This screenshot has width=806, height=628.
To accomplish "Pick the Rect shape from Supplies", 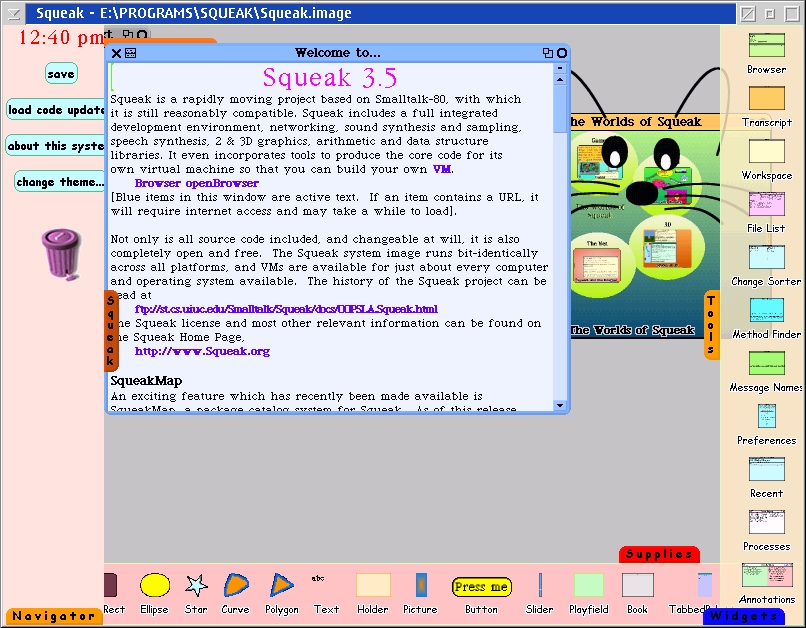I will [111, 585].
